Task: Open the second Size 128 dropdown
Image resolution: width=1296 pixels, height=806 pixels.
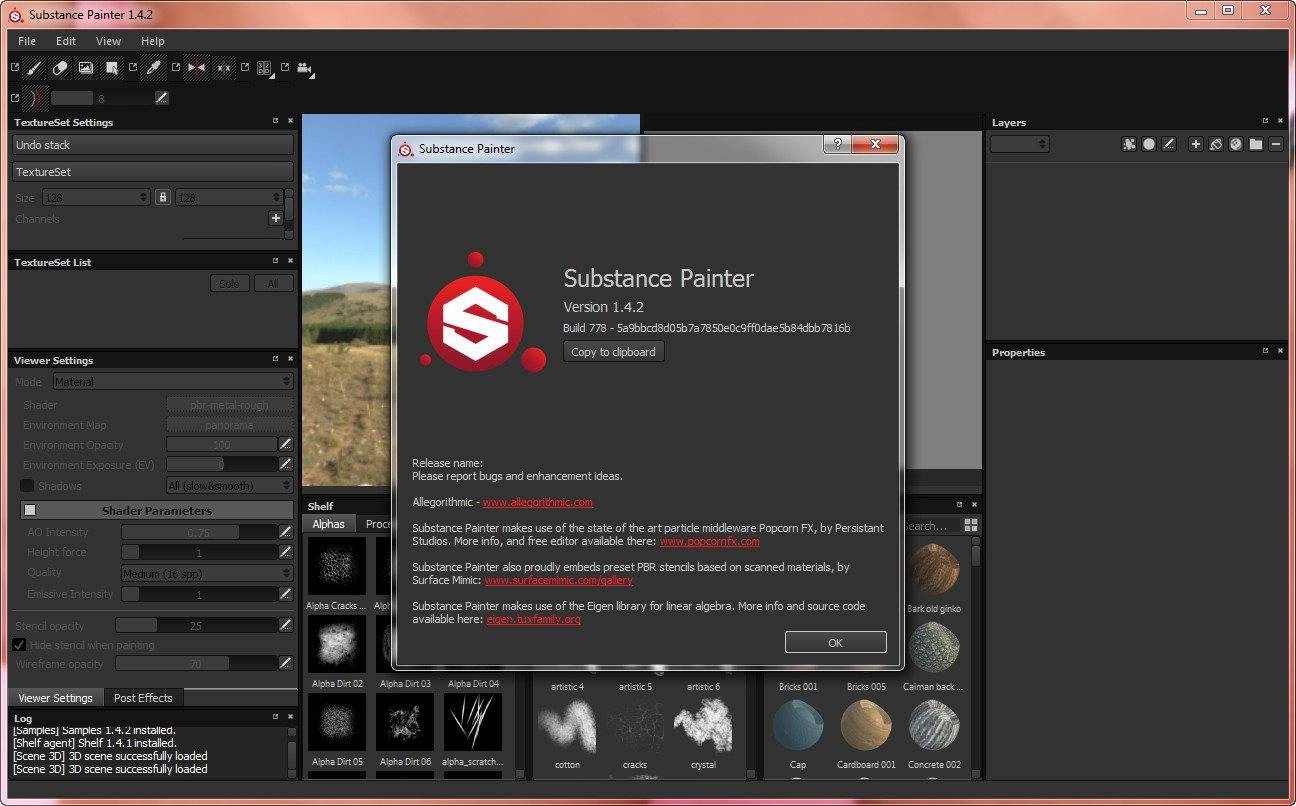Action: coord(229,197)
